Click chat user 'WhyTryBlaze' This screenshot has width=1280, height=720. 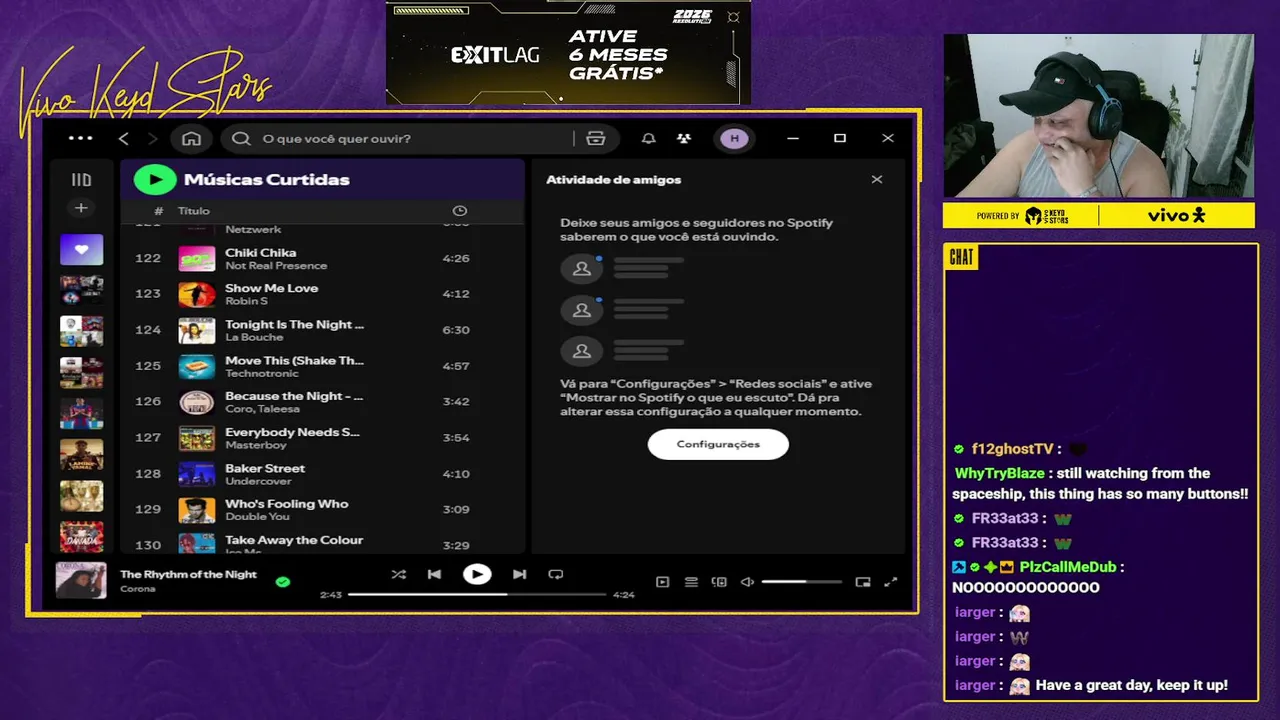999,473
